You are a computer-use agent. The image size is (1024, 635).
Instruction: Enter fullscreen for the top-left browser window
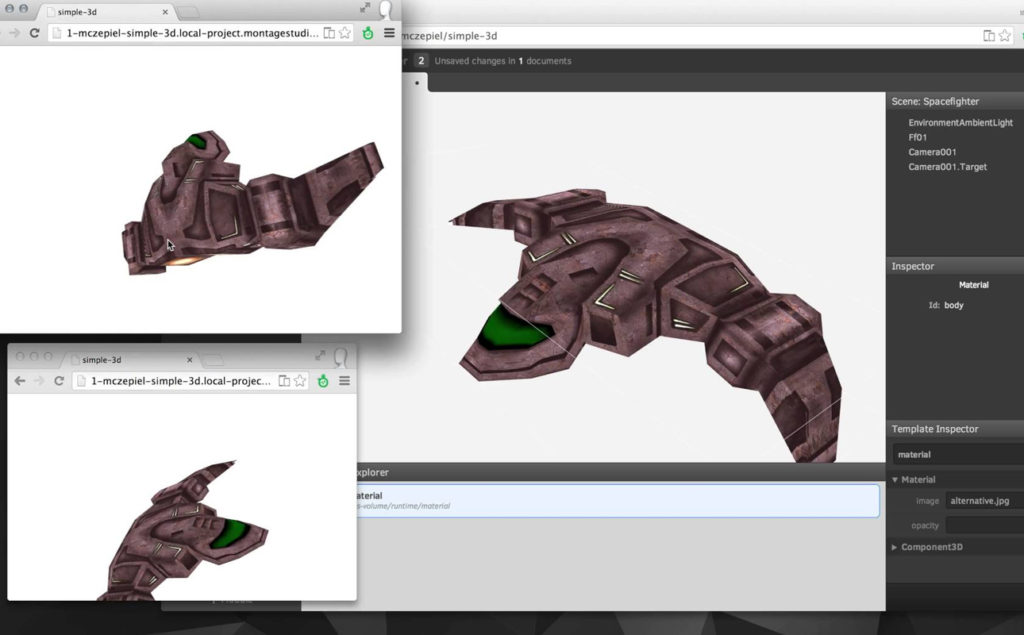pyautogui.click(x=366, y=8)
